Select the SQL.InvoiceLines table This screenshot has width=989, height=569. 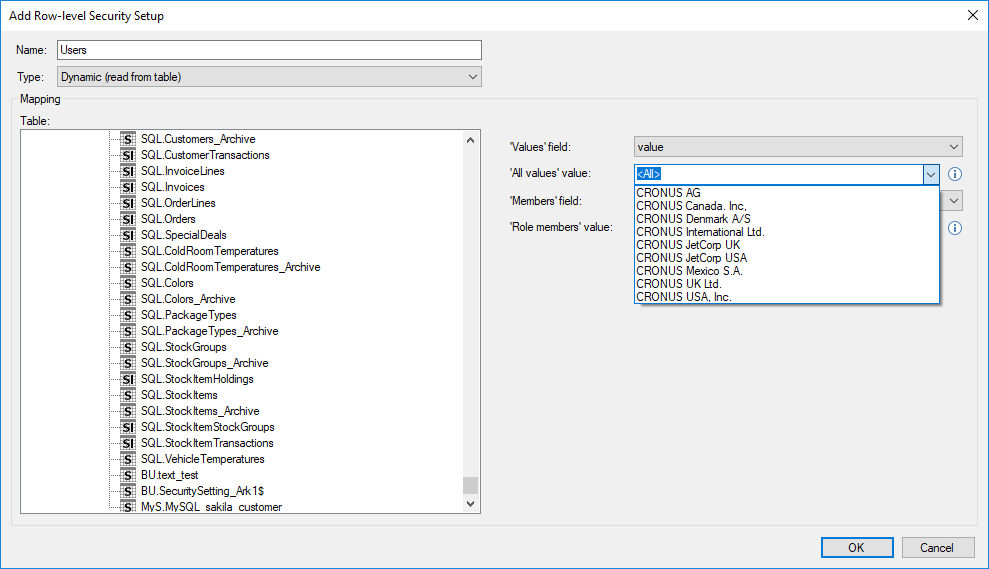(x=182, y=171)
